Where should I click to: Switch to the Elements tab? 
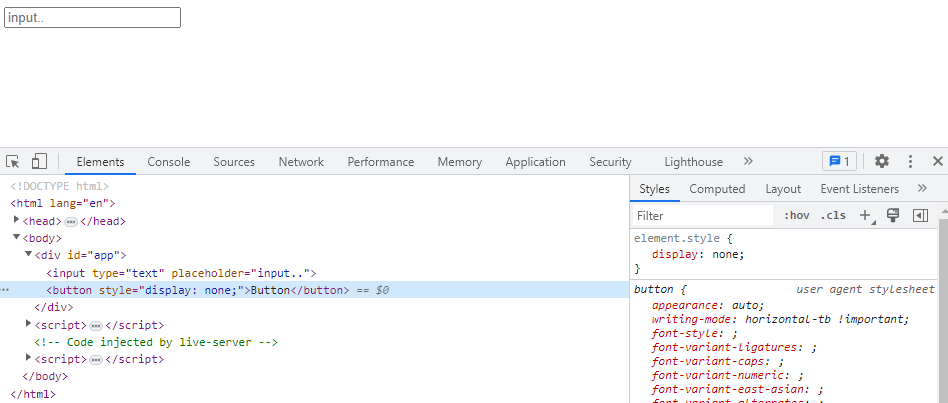(100, 162)
